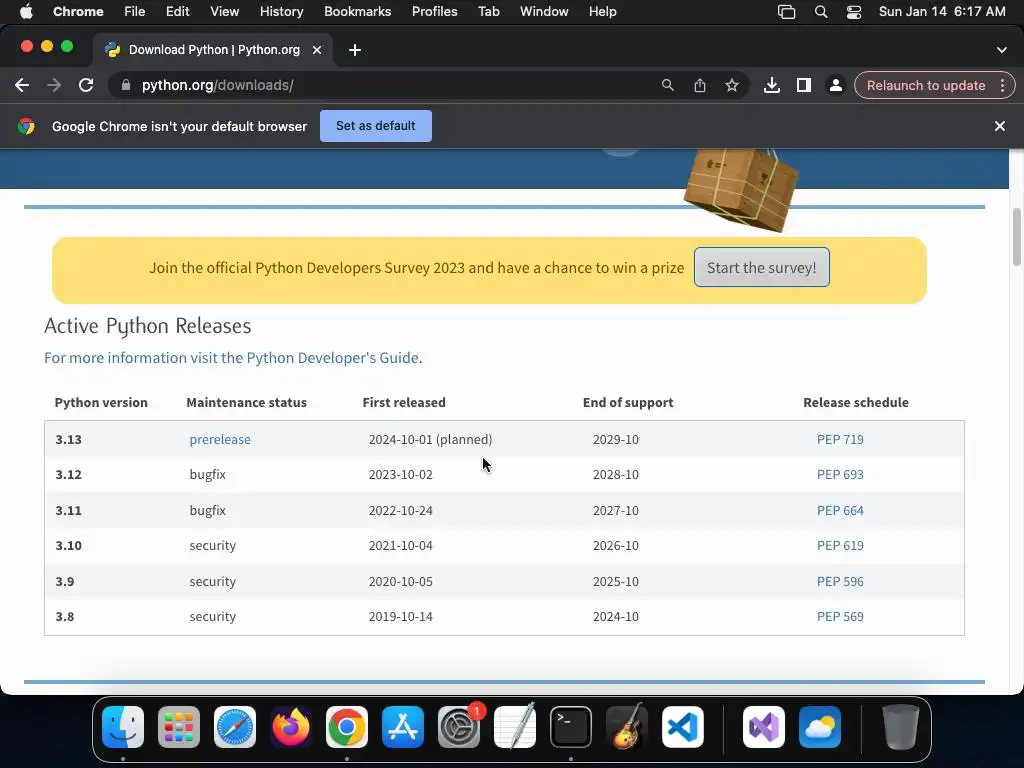Open PEP 619 release schedule link

click(x=840, y=546)
